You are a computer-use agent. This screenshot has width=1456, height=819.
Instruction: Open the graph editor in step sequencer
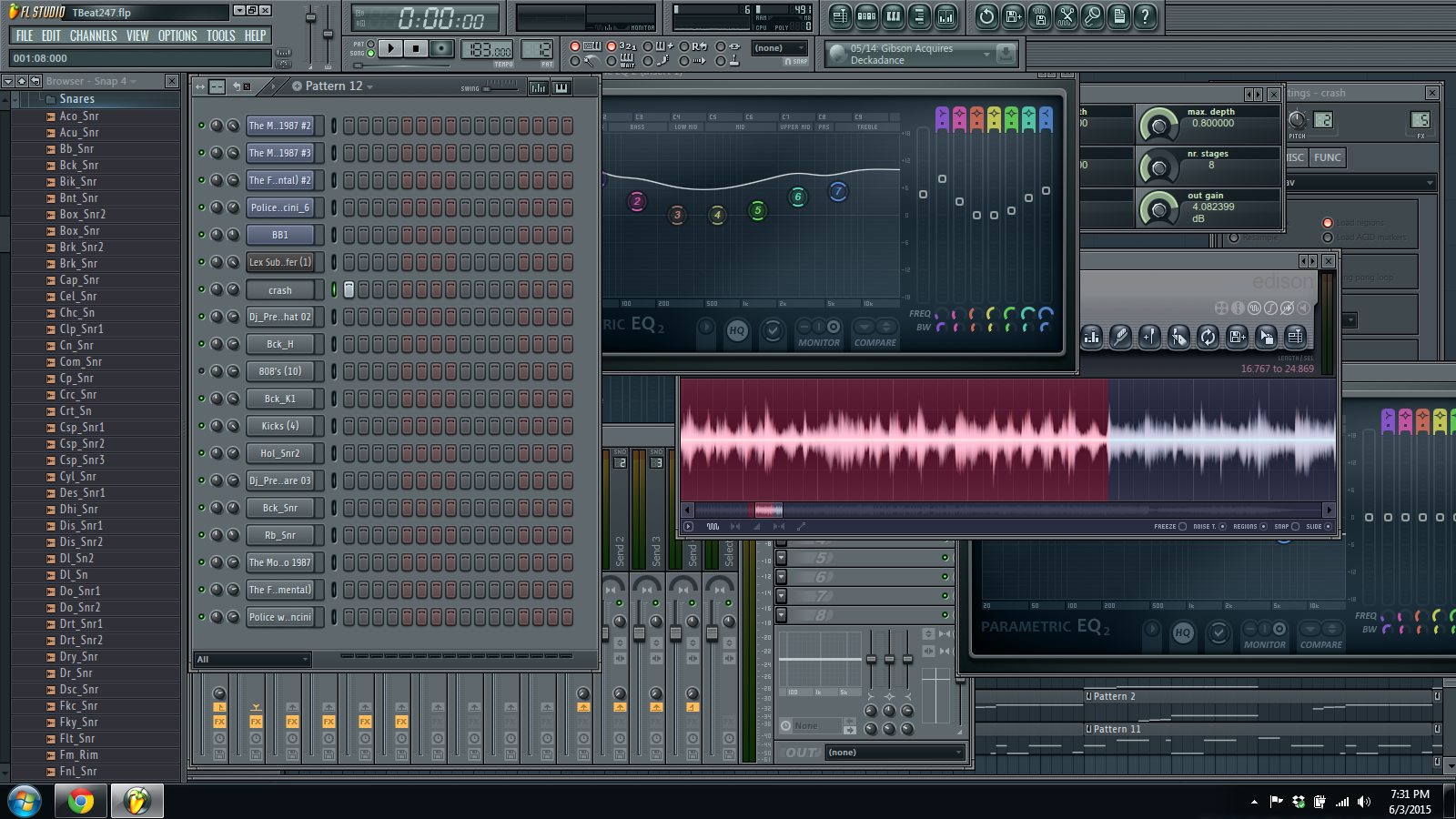[538, 87]
